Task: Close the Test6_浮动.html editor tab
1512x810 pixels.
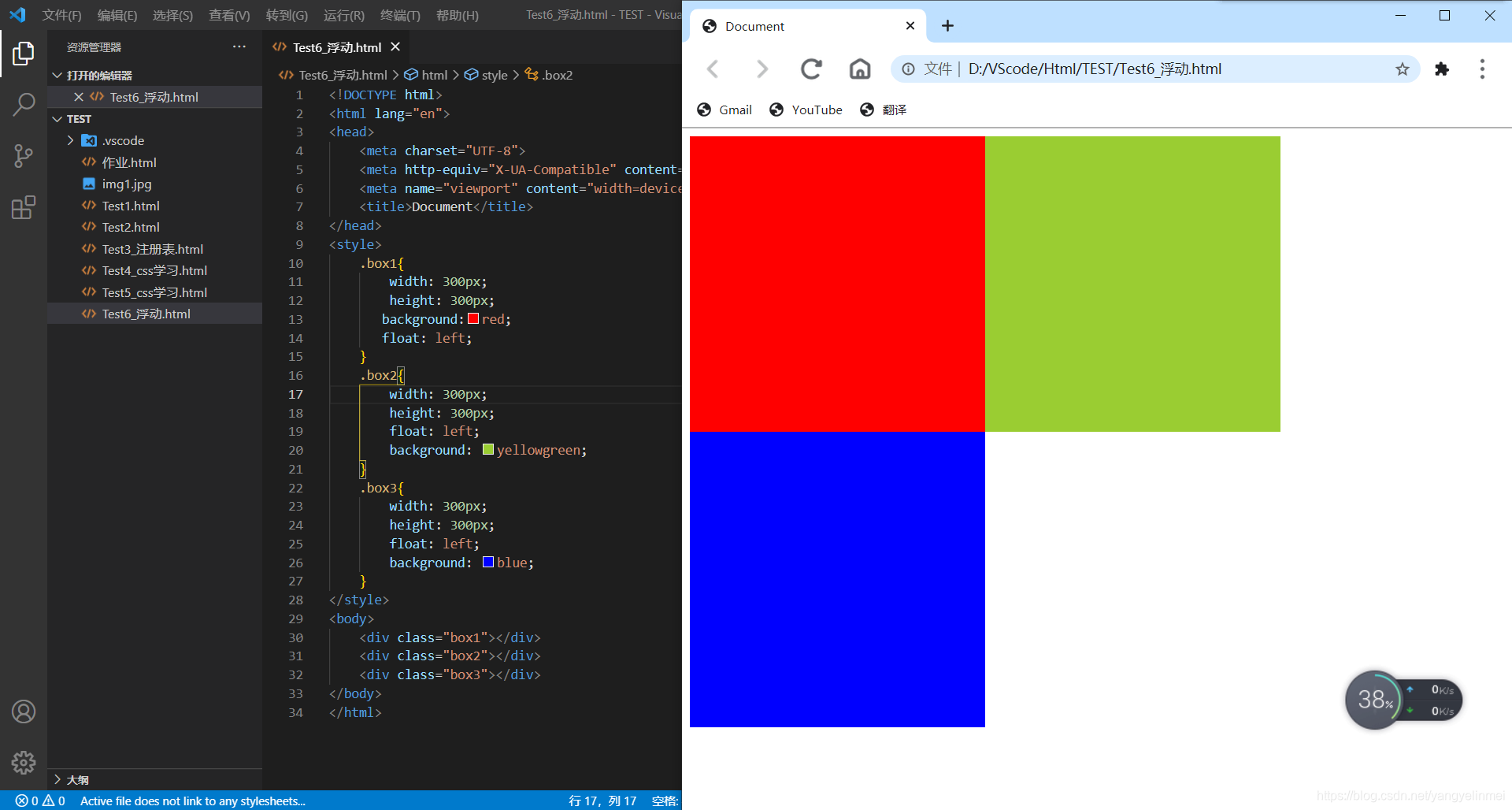Action: click(395, 47)
